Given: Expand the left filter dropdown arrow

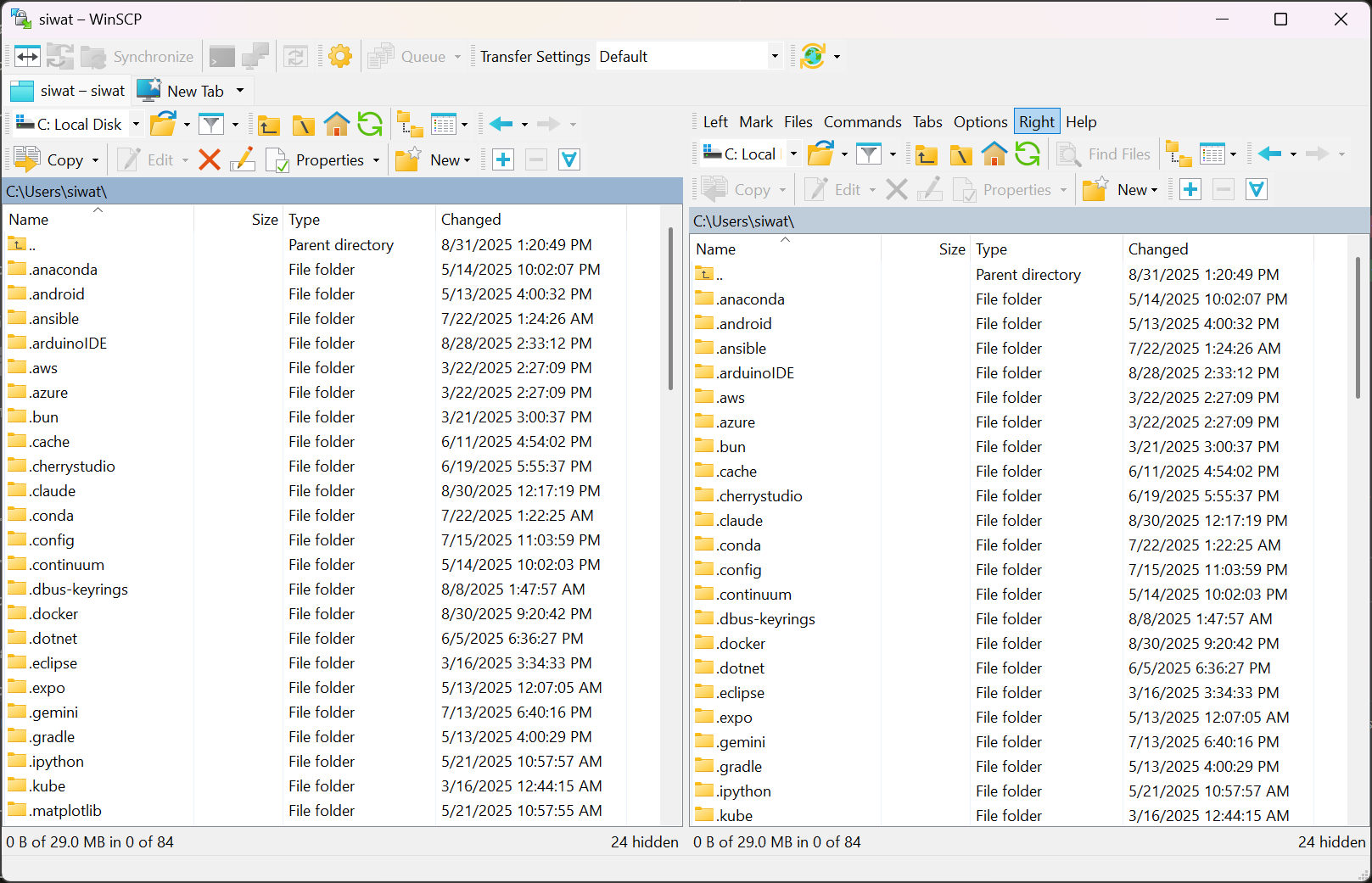Looking at the screenshot, I should [235, 125].
